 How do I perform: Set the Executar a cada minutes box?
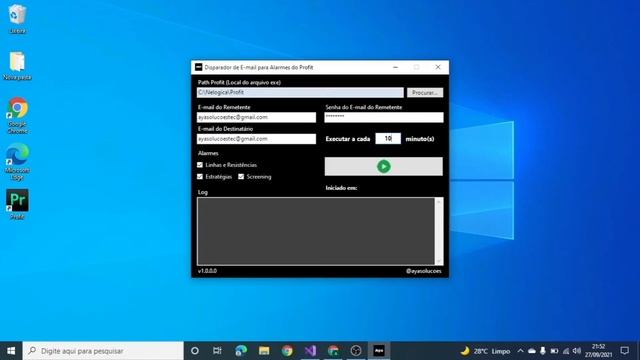[x=388, y=139]
